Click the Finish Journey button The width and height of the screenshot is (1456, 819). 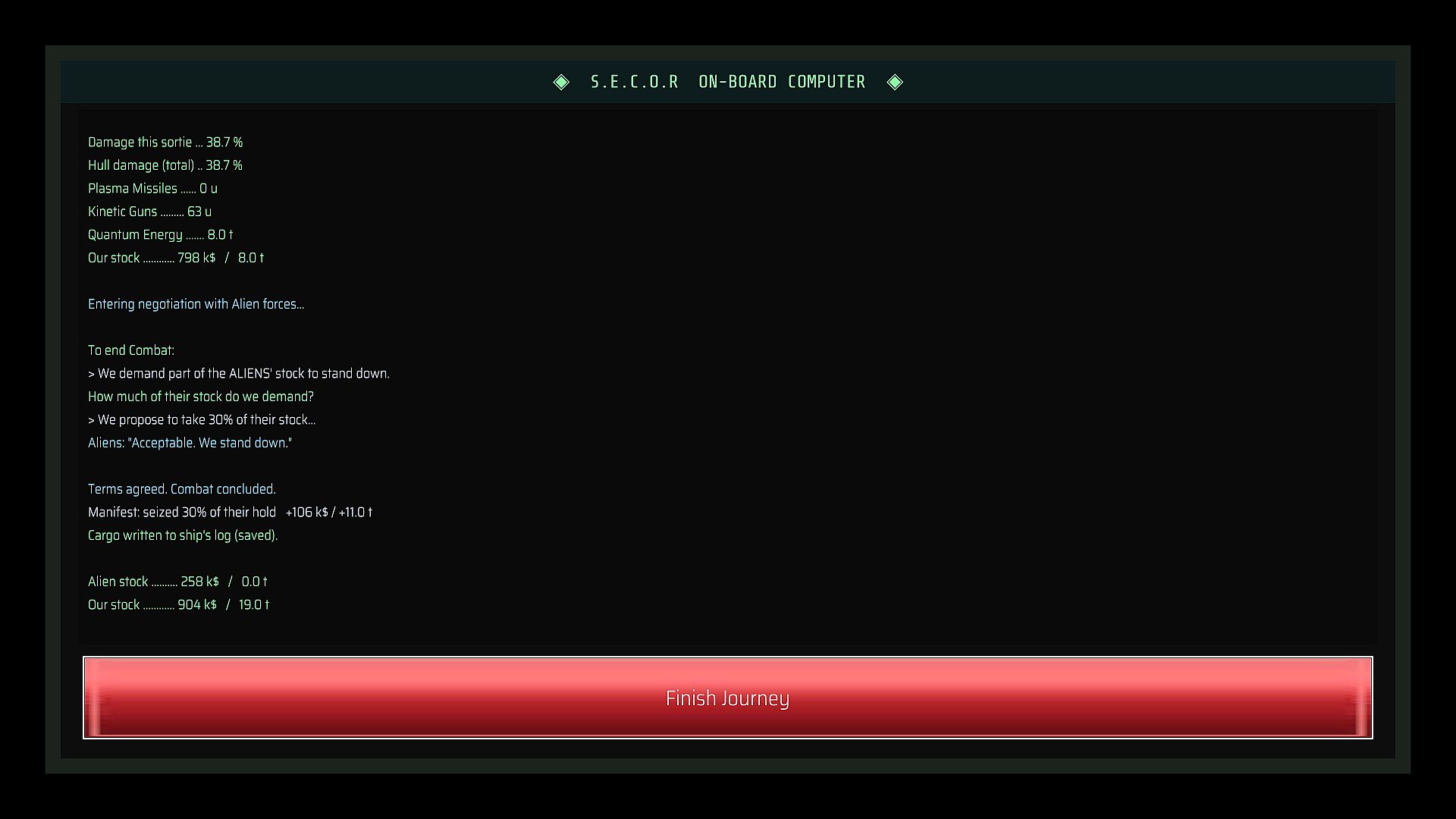[727, 698]
